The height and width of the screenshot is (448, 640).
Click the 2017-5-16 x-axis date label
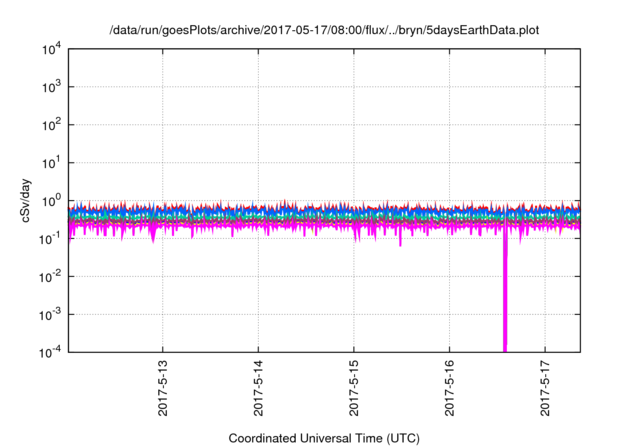449,388
